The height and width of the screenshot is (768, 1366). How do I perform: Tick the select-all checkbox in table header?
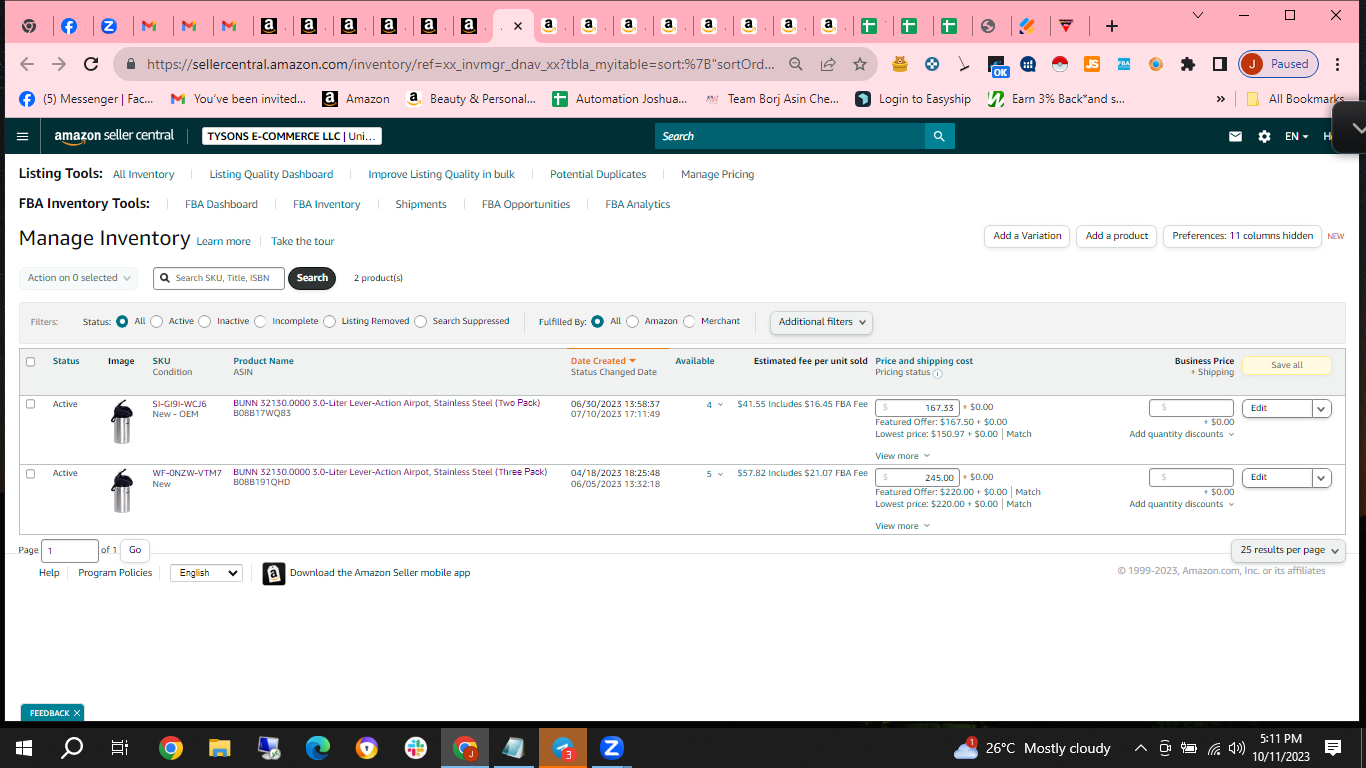(x=30, y=362)
